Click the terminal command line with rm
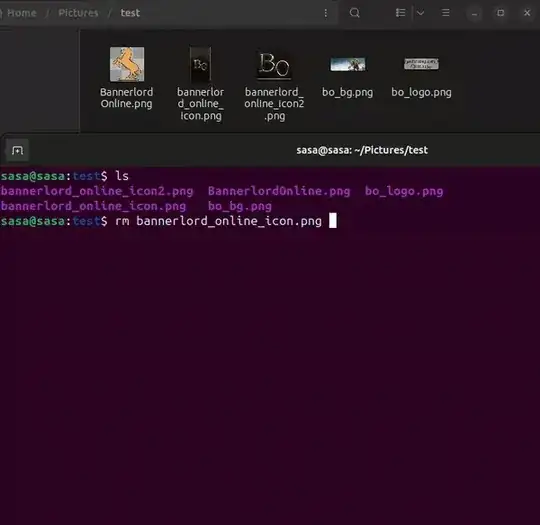Viewport: 540px width, 525px height. (169, 221)
